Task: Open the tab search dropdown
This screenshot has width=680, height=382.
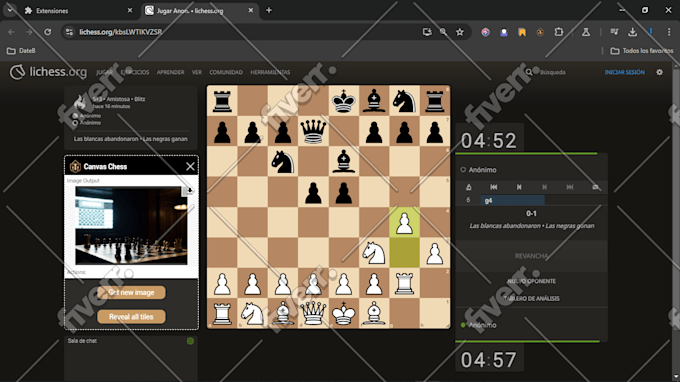Action: pyautogui.click(x=10, y=10)
